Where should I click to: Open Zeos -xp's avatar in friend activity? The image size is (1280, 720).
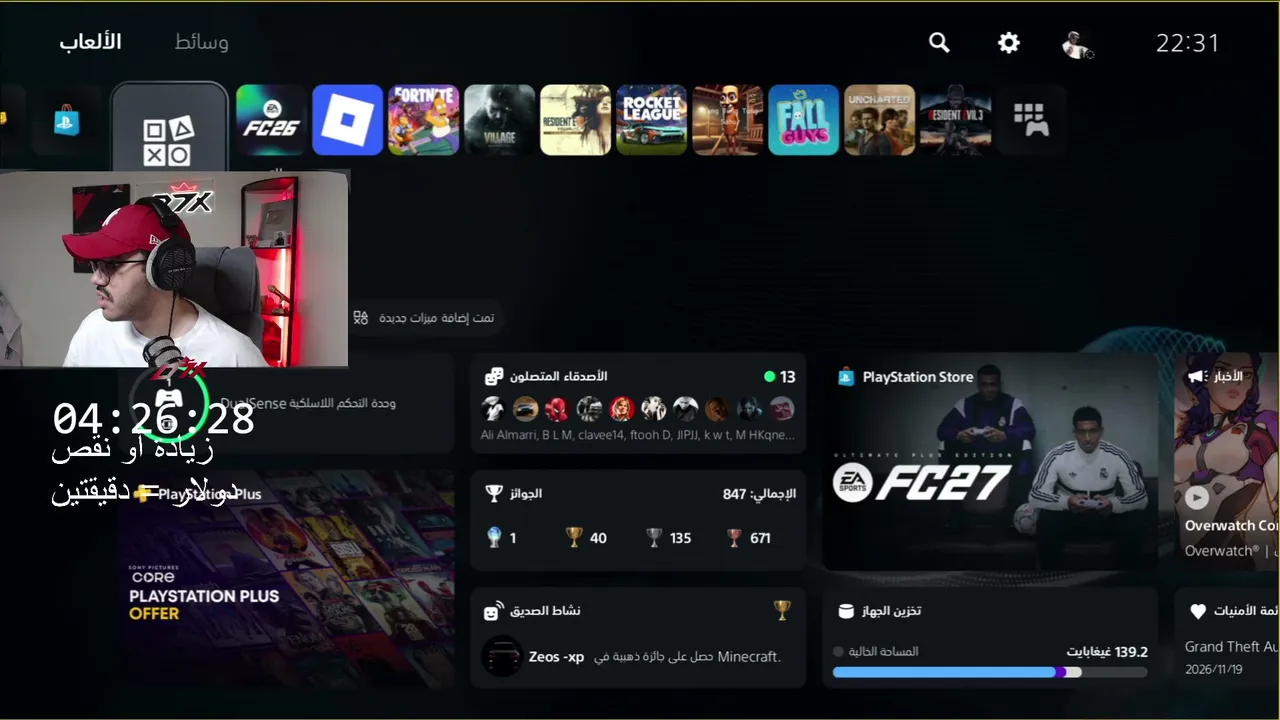[502, 657]
